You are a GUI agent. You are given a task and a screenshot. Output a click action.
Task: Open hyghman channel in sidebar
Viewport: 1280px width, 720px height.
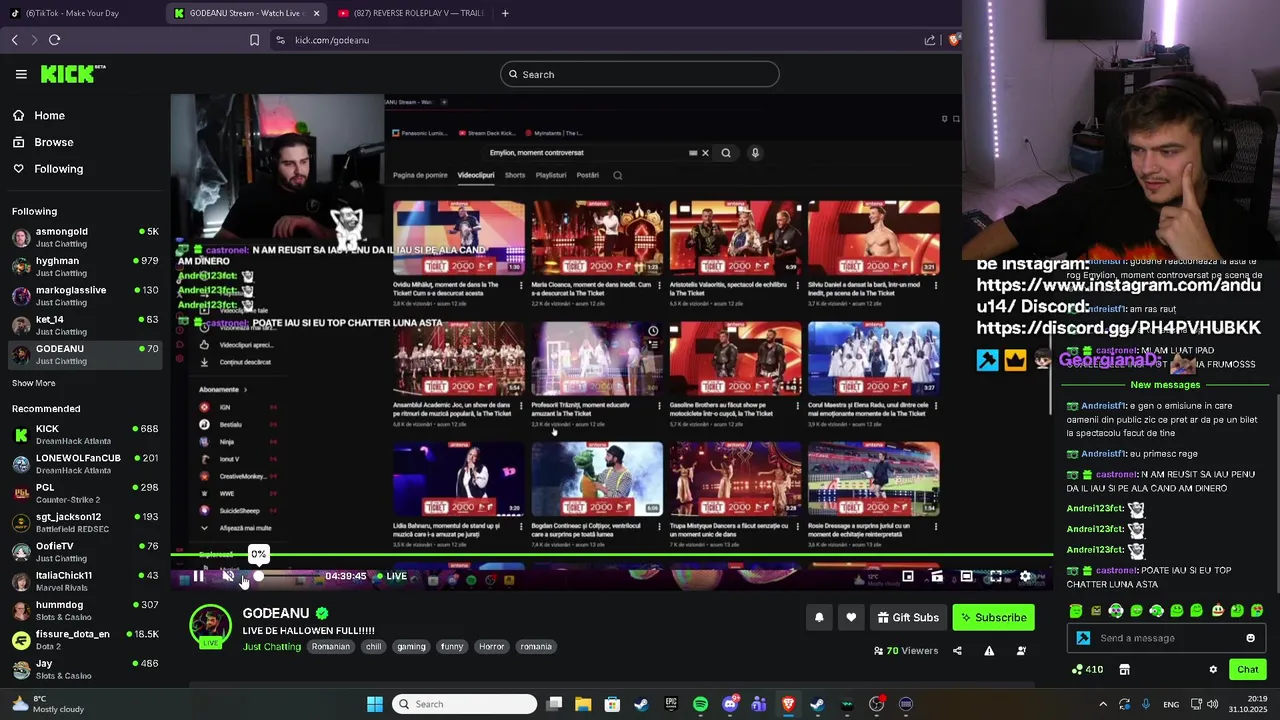point(85,266)
